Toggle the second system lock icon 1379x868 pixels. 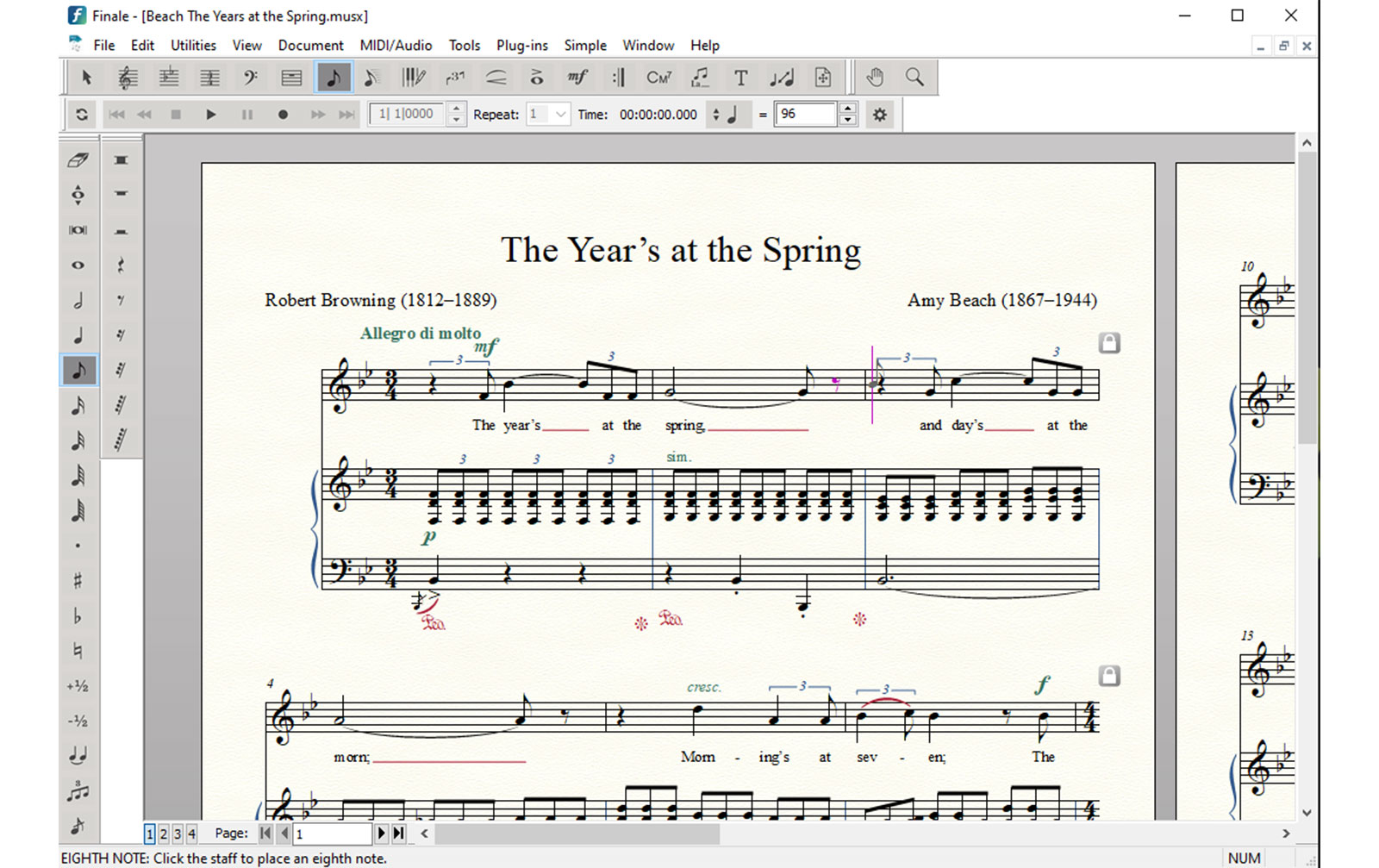1109,676
